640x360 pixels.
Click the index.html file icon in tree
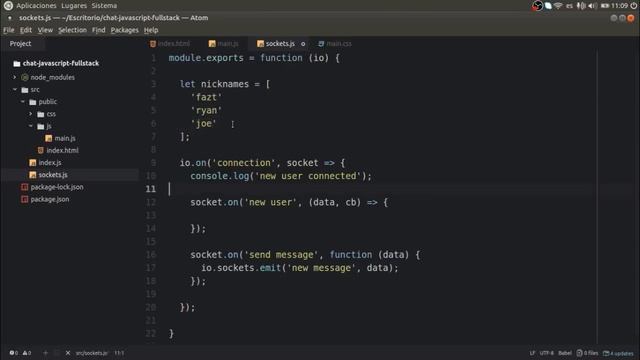coord(40,151)
